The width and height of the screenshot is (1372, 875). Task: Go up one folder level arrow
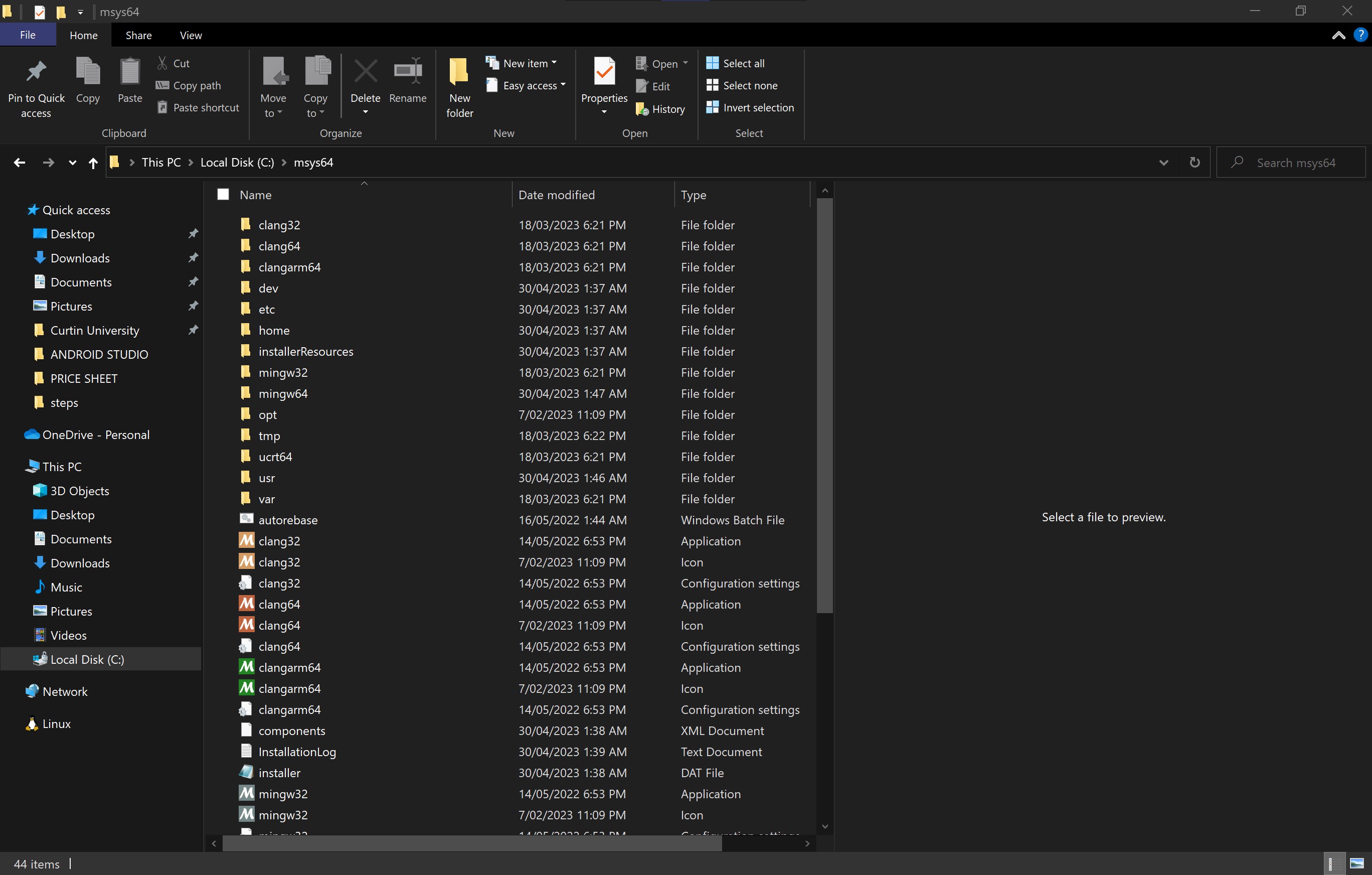[93, 163]
